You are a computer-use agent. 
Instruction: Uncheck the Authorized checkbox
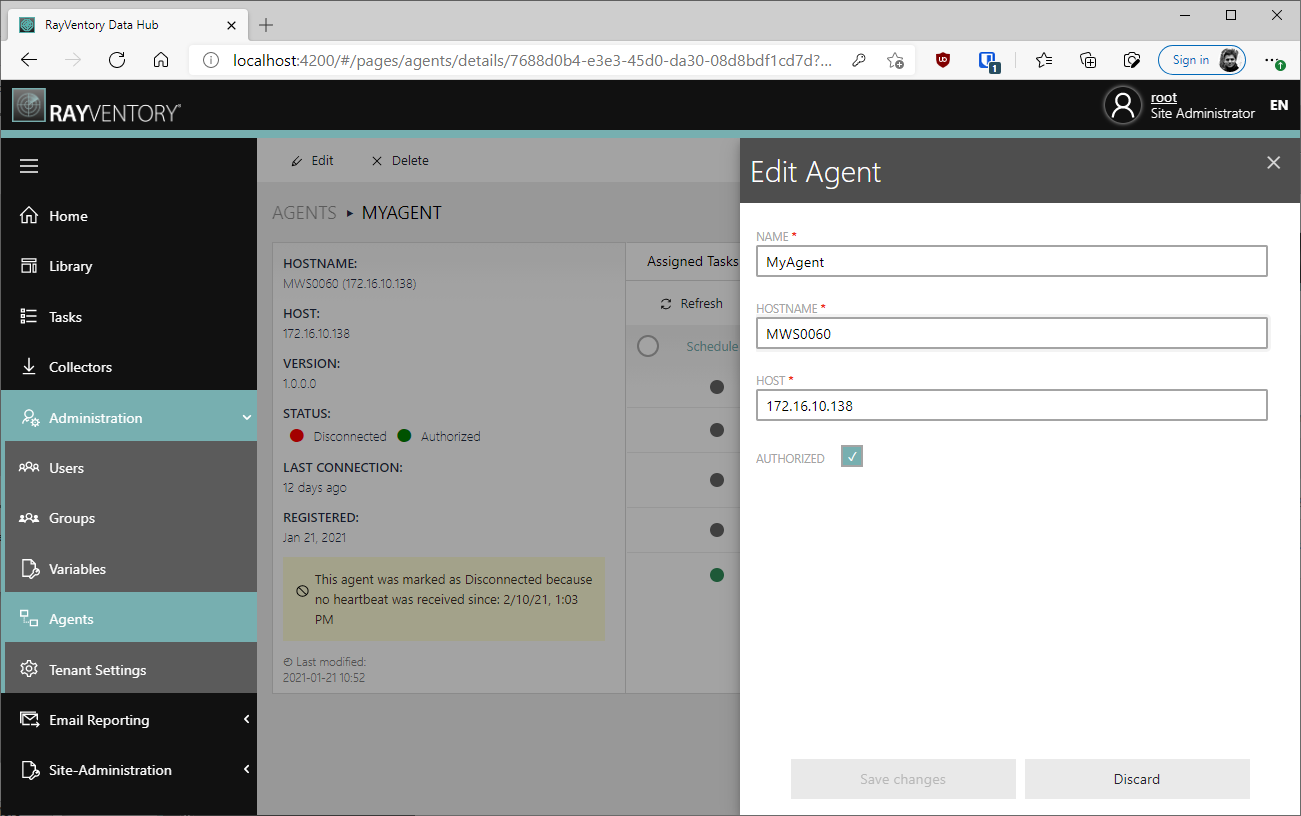point(851,455)
